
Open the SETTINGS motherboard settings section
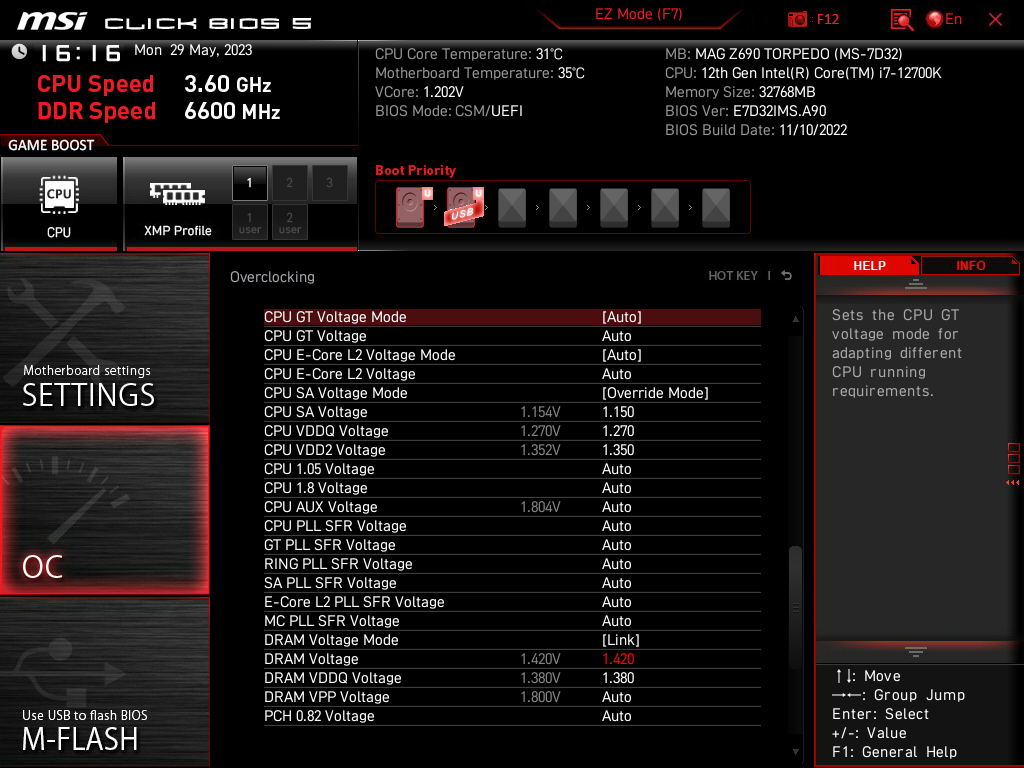pyautogui.click(x=104, y=338)
